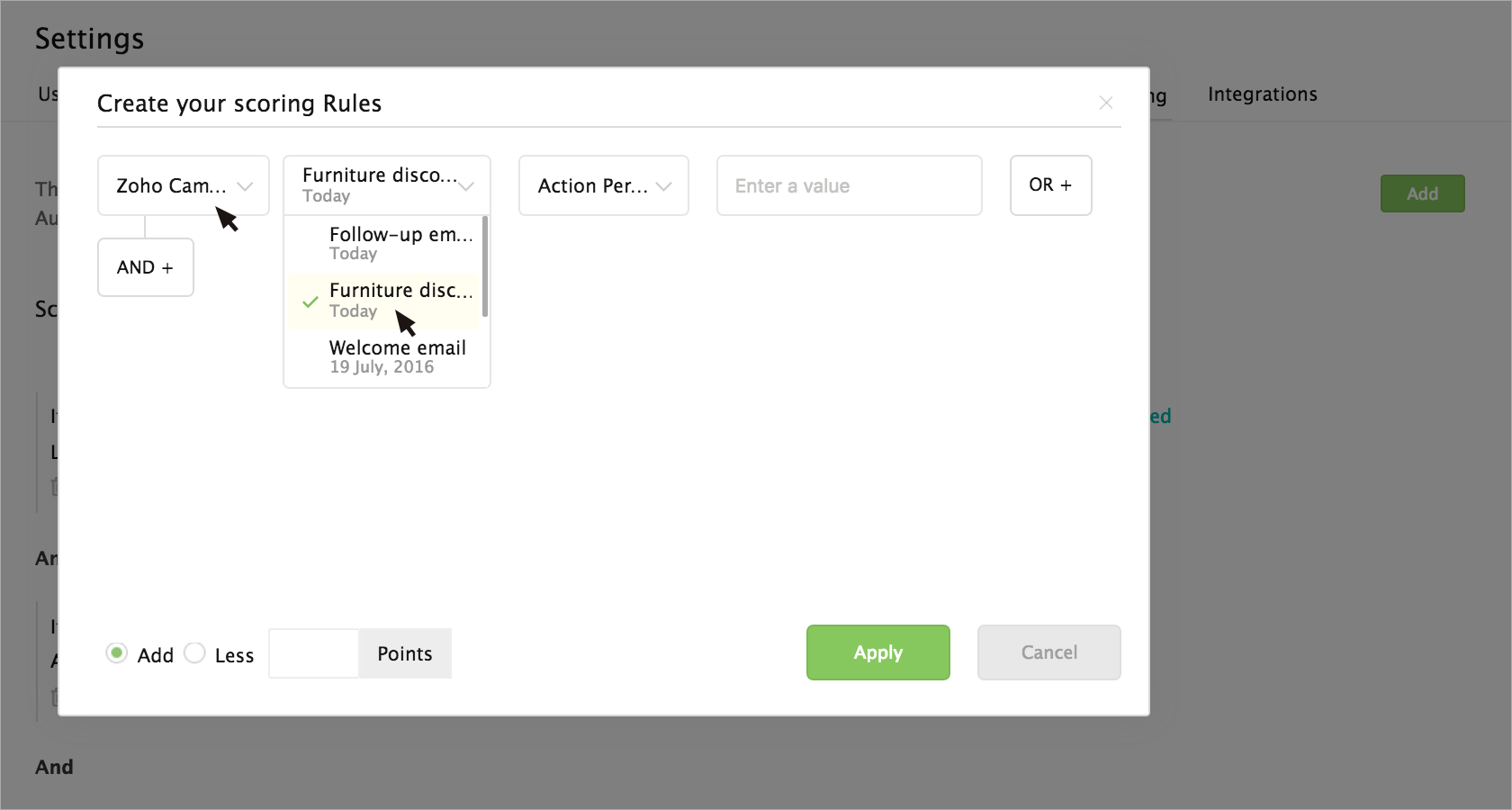Screen dimensions: 1512x810
Task: Select Furniture disc... option in list
Action: [384, 301]
